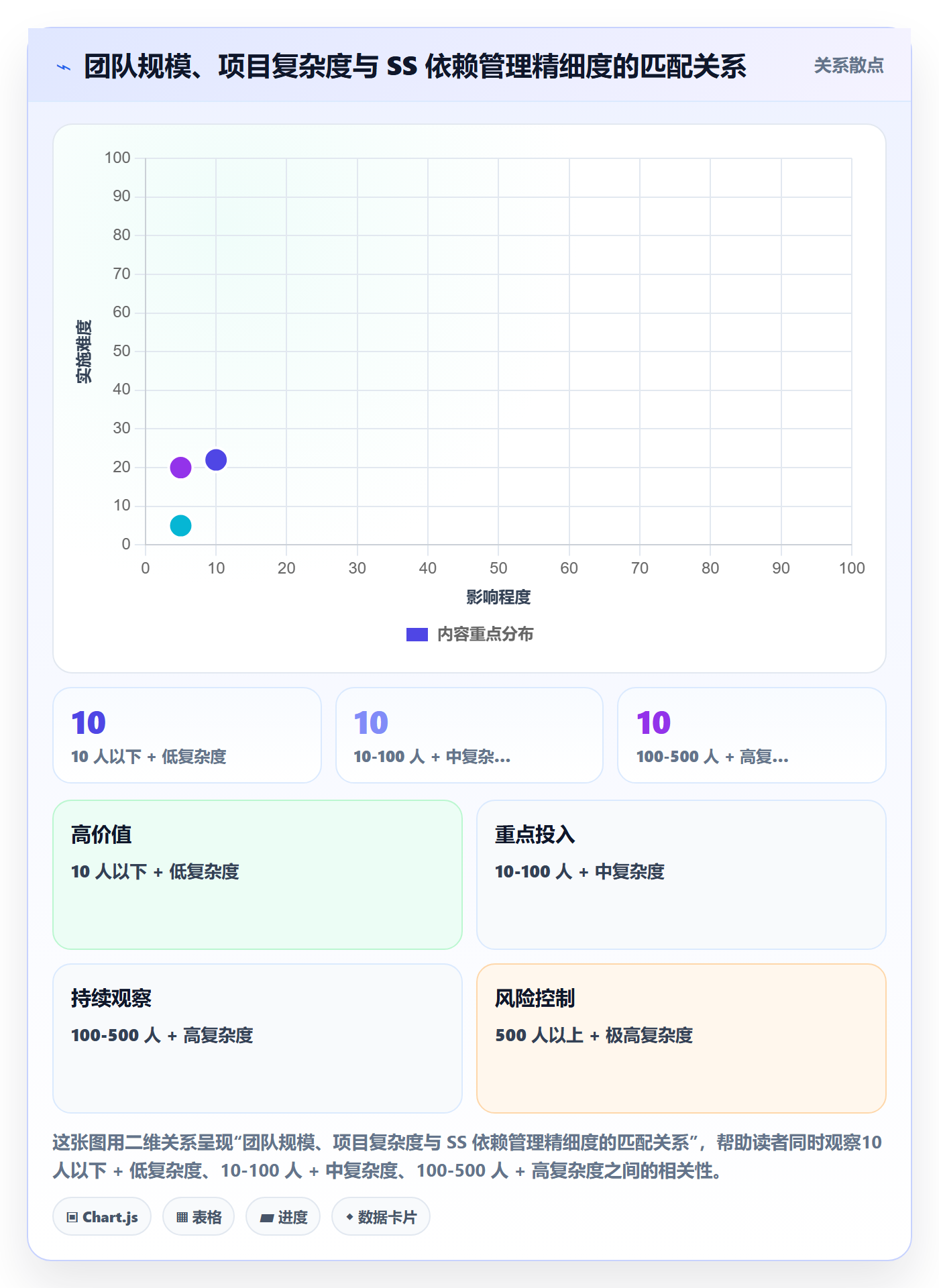Image resolution: width=939 pixels, height=1288 pixels.
Task: Click the description paragraph starting 这张图用二维关系
Action: pos(467,1157)
